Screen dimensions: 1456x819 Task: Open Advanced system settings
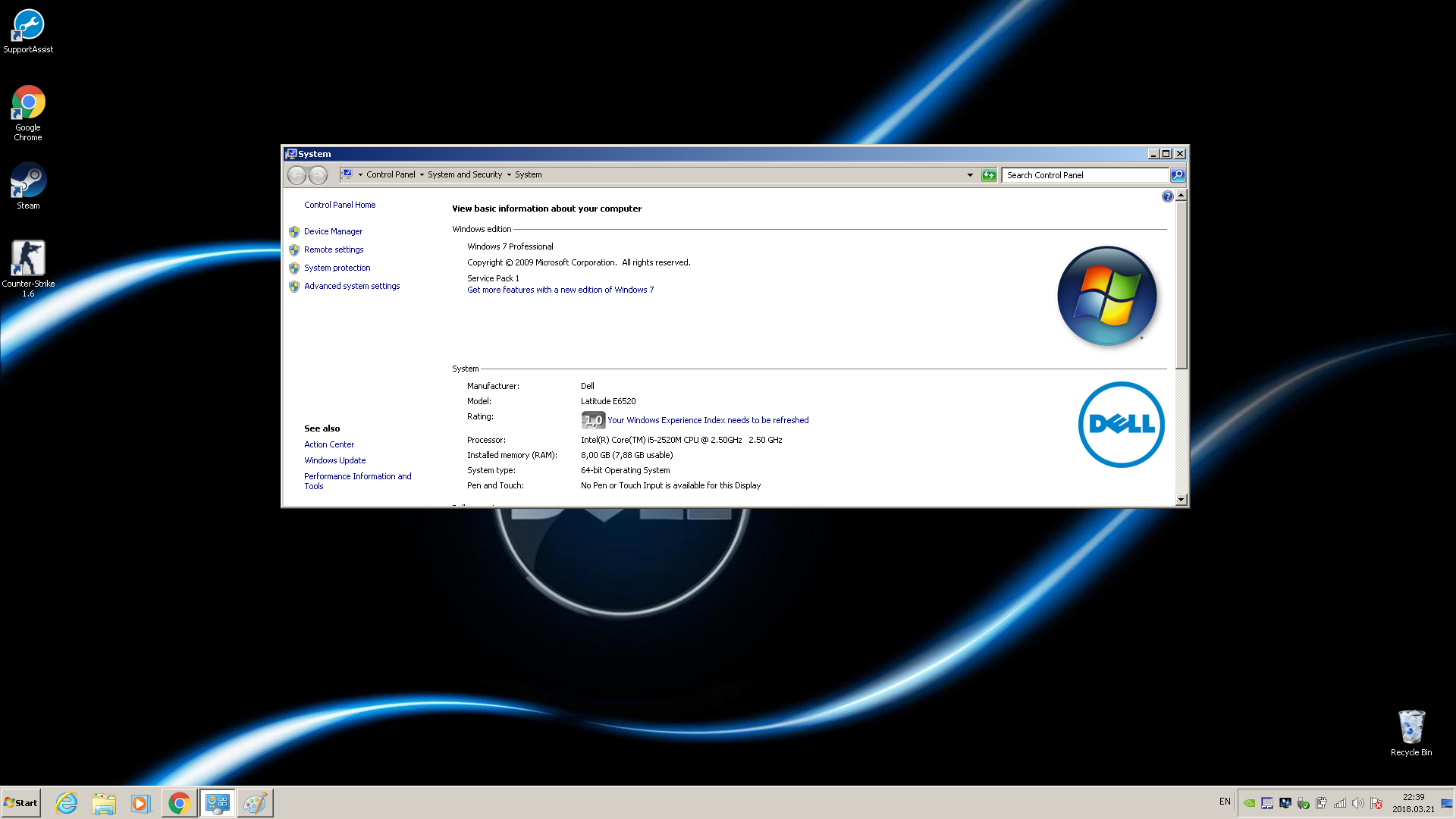(352, 286)
